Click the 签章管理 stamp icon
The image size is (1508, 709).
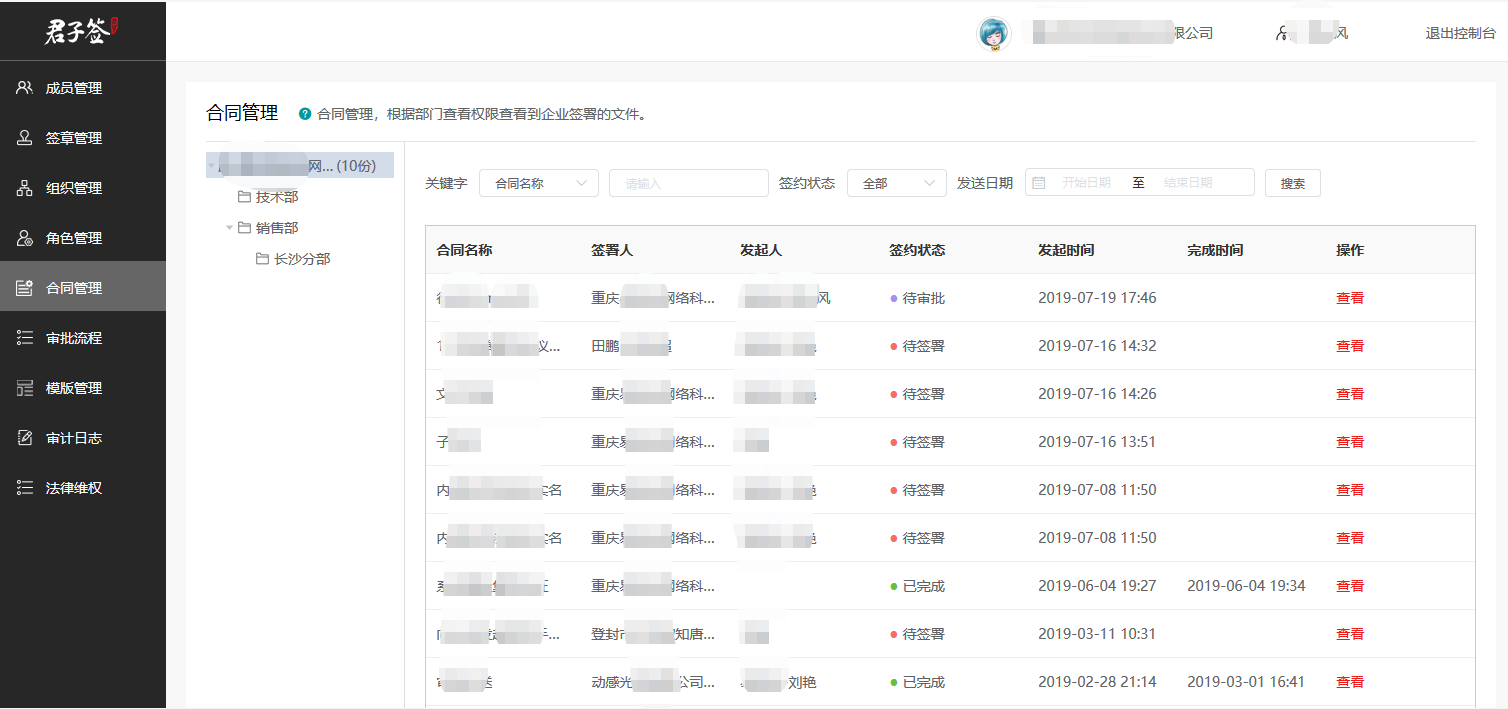coord(25,138)
